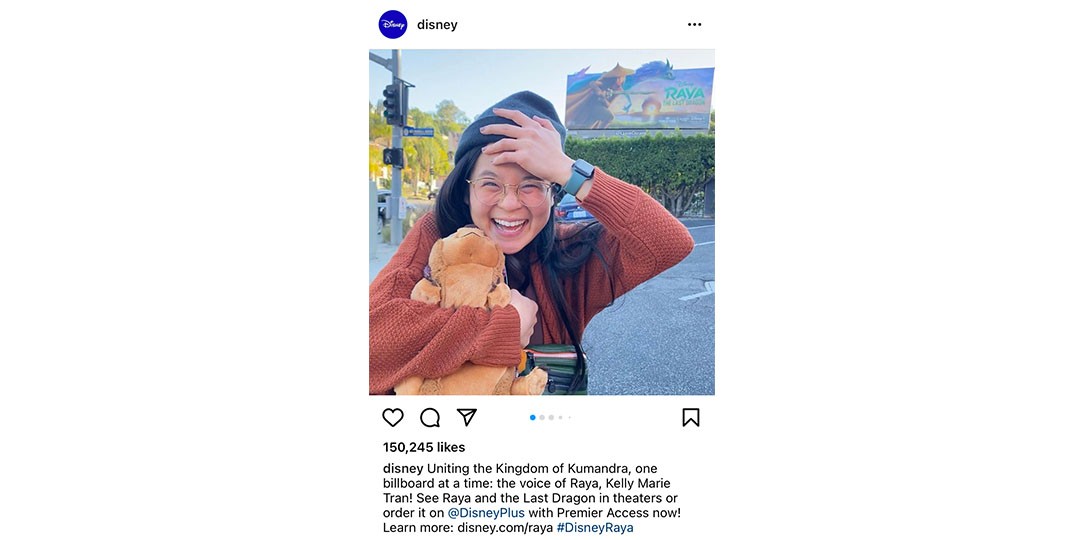Open the #DisneyRaya hashtag

click(x=595, y=528)
